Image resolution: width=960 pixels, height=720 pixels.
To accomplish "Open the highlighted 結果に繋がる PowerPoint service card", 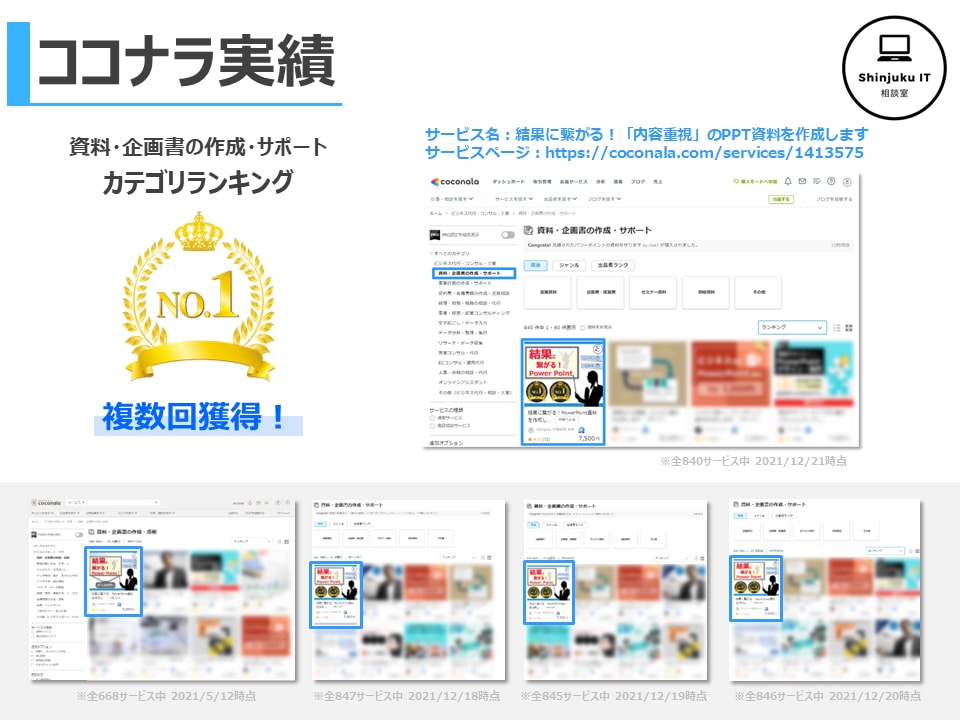I will point(563,392).
